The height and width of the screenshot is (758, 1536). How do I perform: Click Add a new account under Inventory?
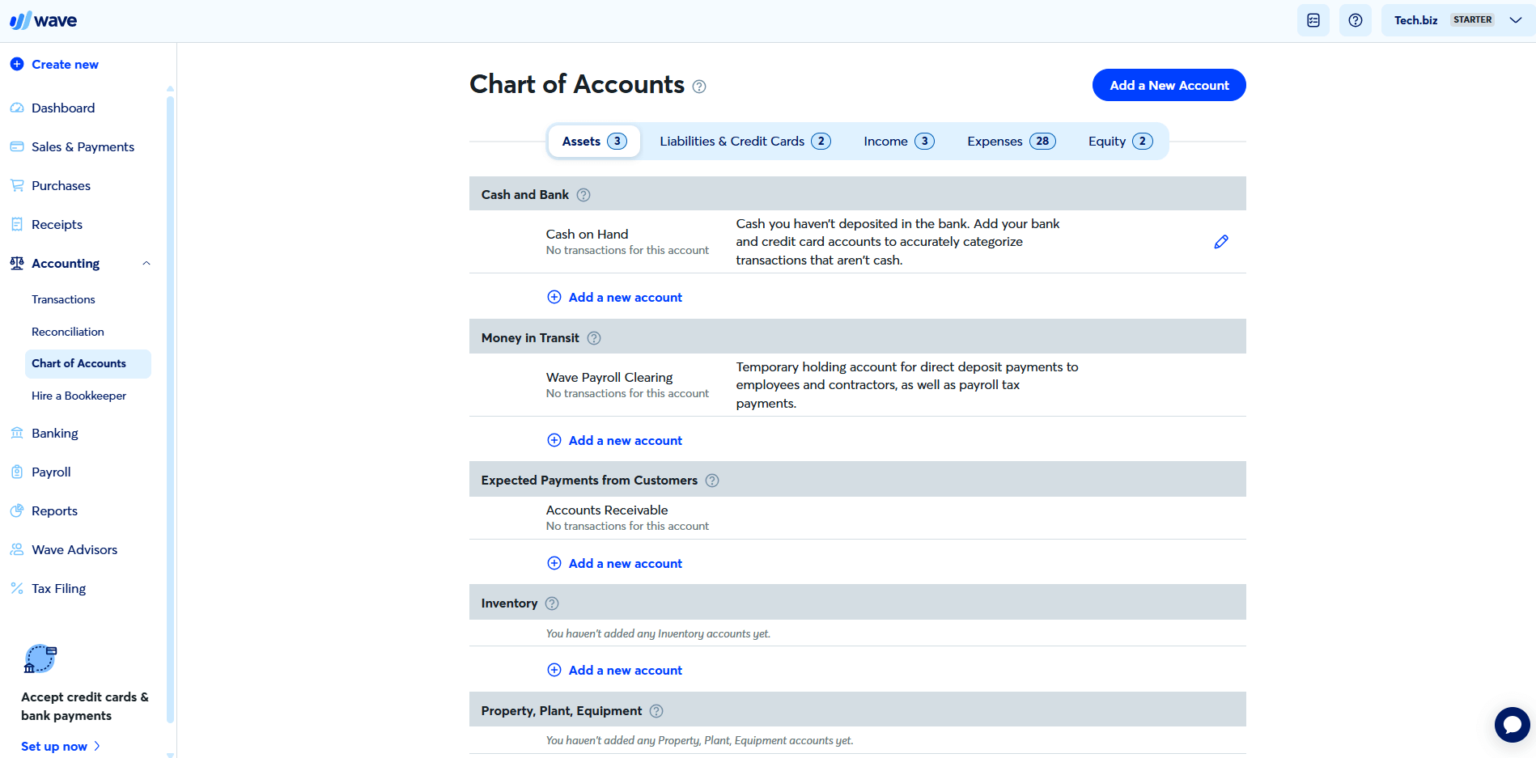pyautogui.click(x=614, y=669)
